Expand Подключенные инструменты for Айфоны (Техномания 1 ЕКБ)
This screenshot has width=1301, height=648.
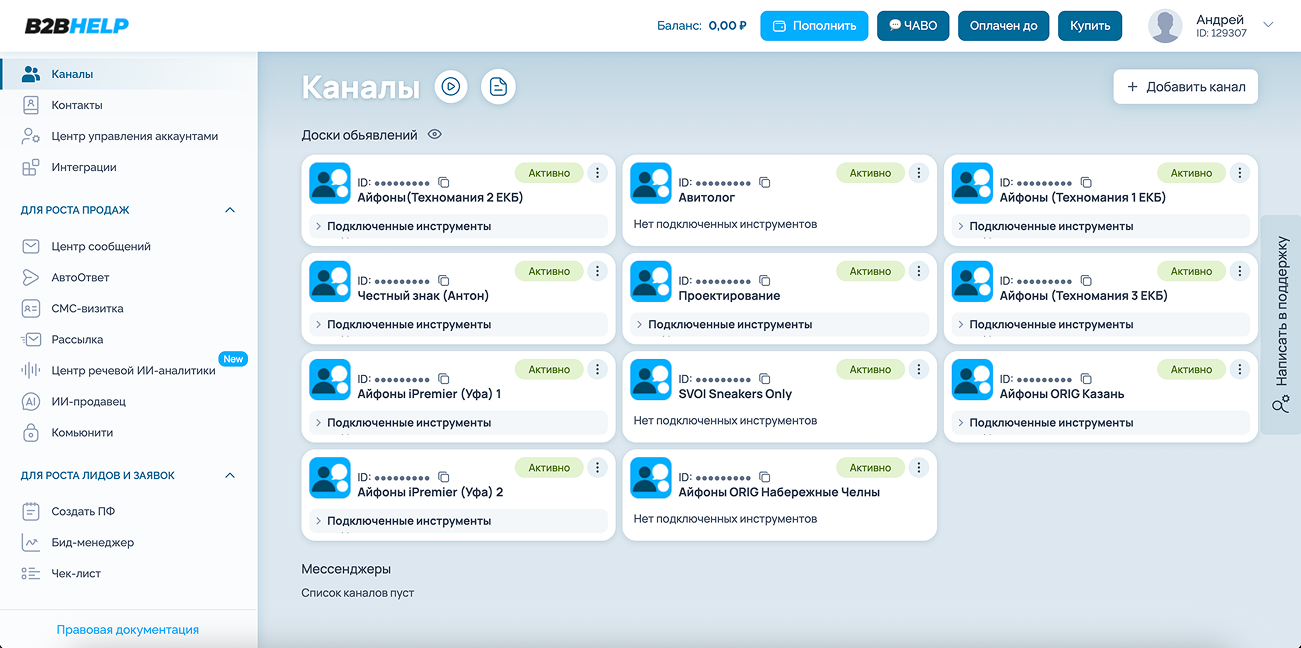[1100, 226]
